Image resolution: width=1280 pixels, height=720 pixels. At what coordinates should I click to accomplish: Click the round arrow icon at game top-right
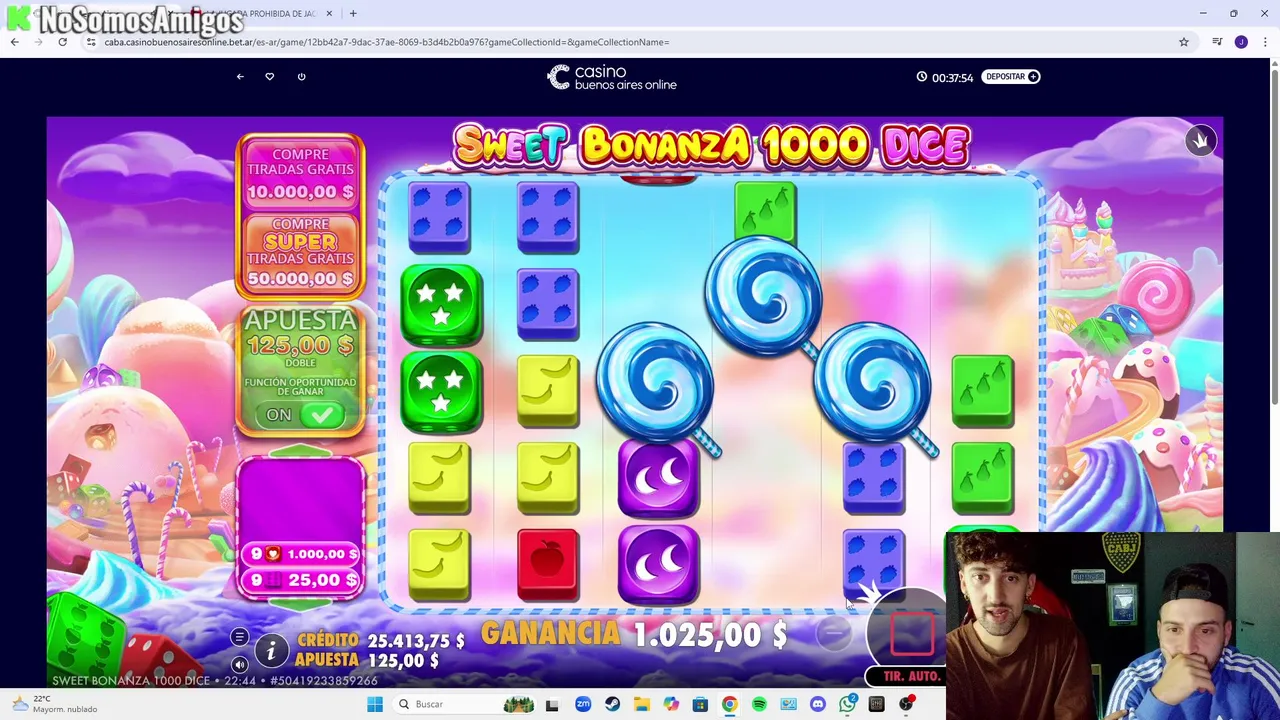1201,141
